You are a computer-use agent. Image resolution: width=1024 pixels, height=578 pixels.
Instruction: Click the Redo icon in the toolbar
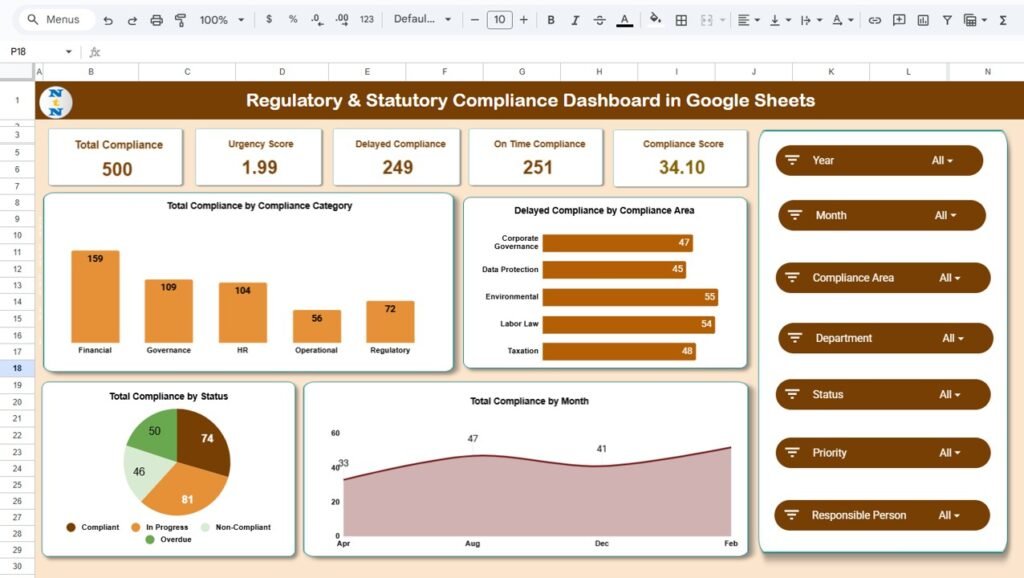tap(132, 20)
